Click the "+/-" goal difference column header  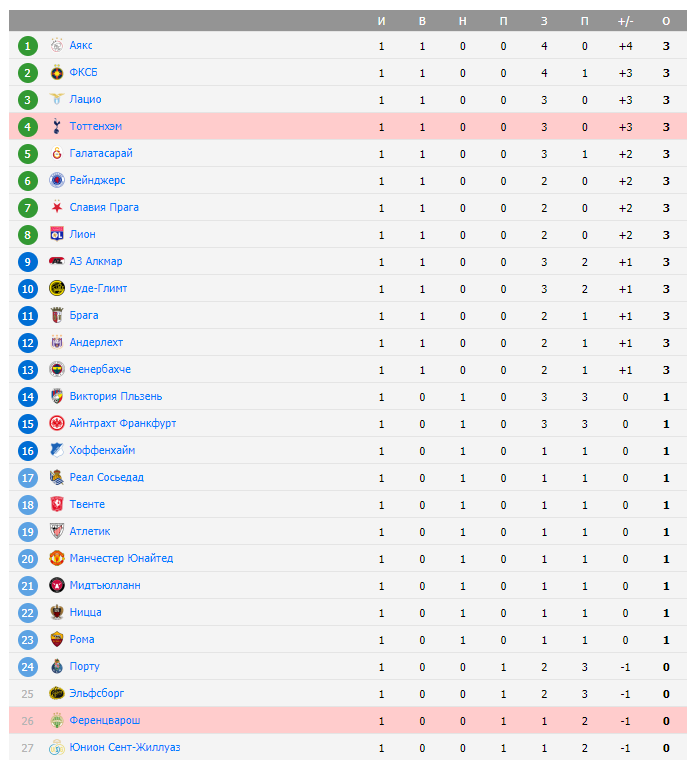click(625, 21)
